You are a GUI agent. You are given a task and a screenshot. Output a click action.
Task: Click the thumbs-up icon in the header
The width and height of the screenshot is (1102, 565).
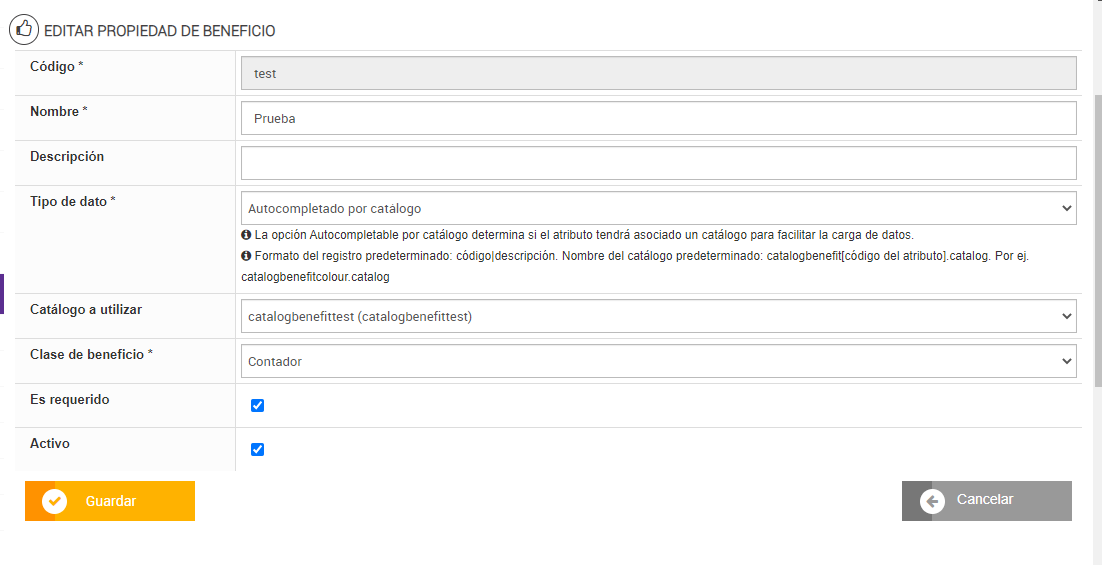(x=24, y=30)
